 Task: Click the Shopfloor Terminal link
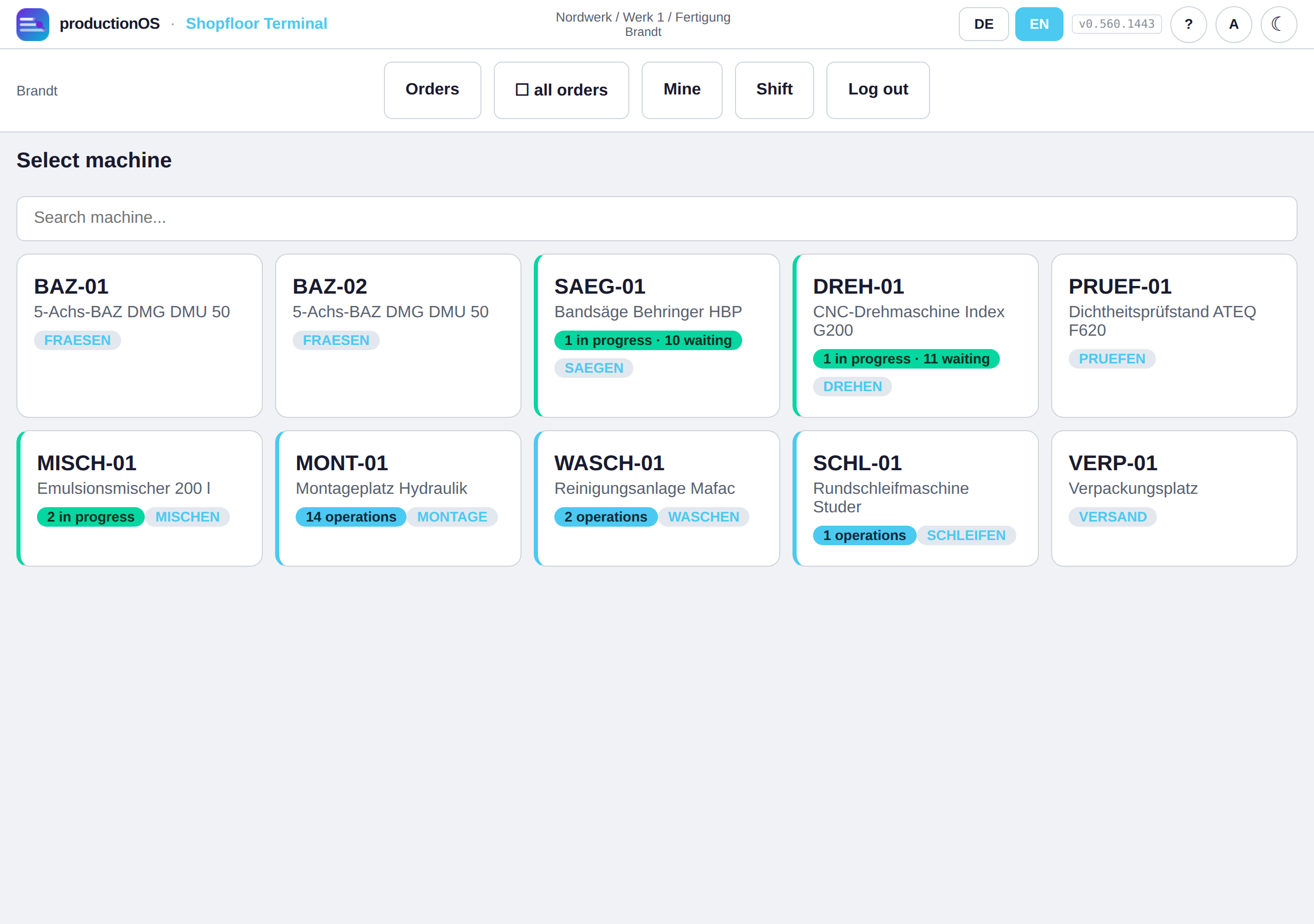(257, 24)
